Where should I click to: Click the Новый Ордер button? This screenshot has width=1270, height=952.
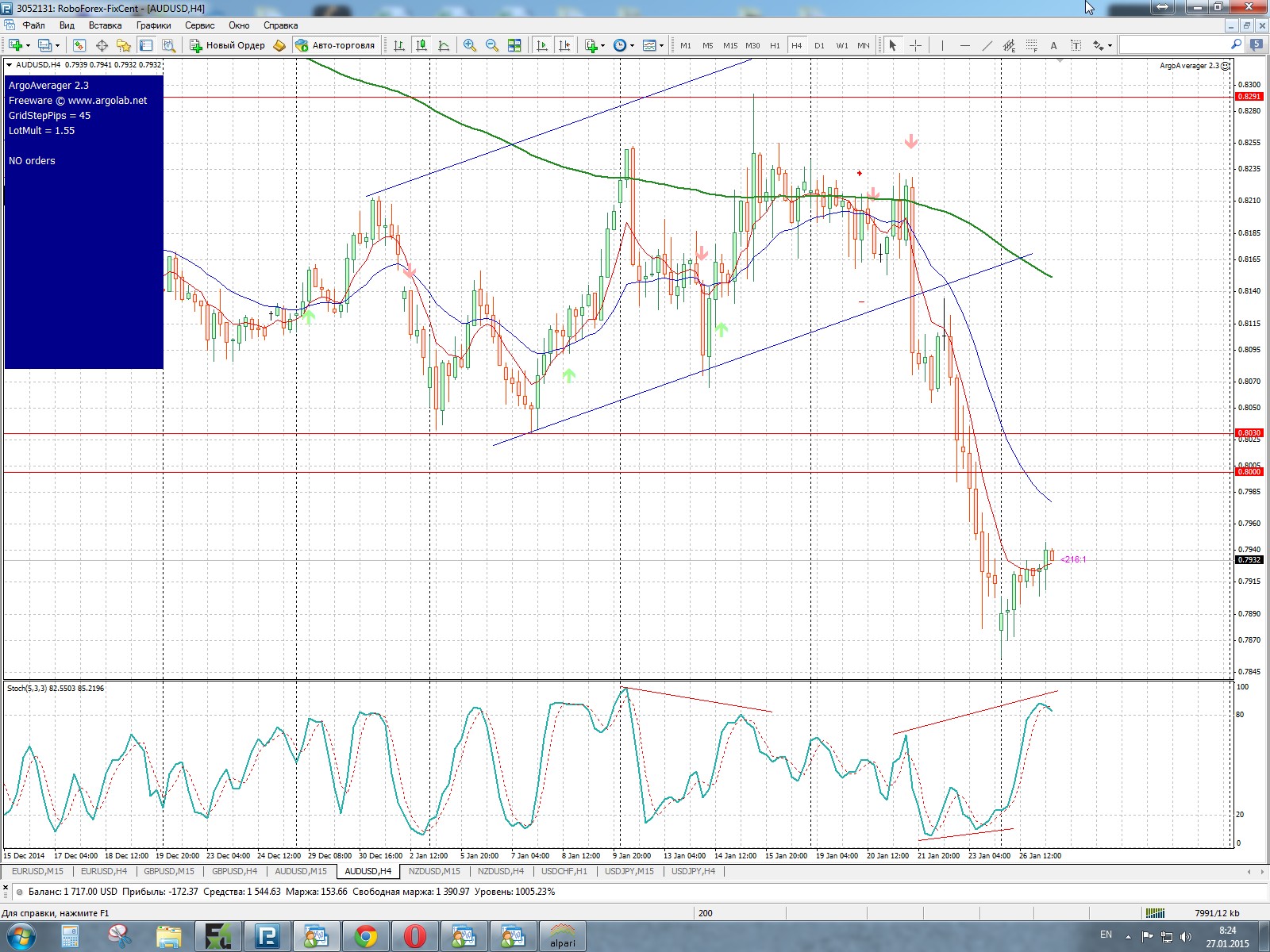[227, 45]
